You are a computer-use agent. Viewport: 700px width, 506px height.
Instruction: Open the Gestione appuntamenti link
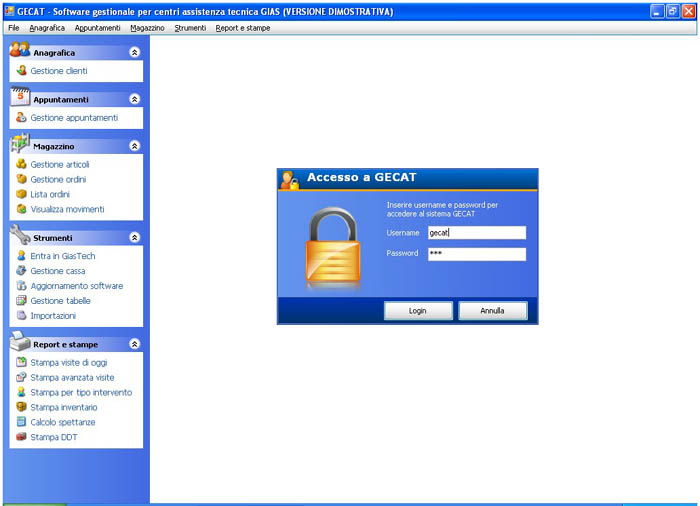pyautogui.click(x=74, y=117)
